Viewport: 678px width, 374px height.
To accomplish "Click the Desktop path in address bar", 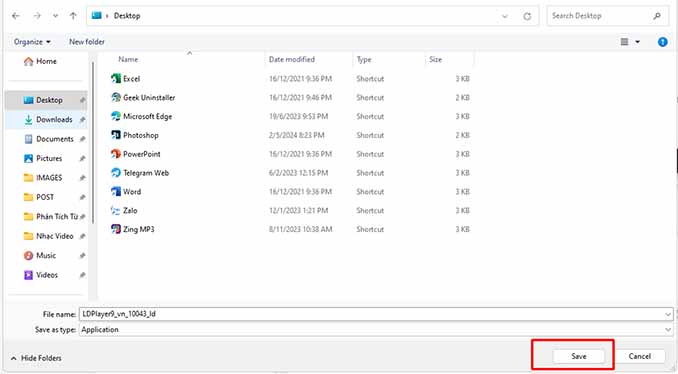I will point(127,16).
